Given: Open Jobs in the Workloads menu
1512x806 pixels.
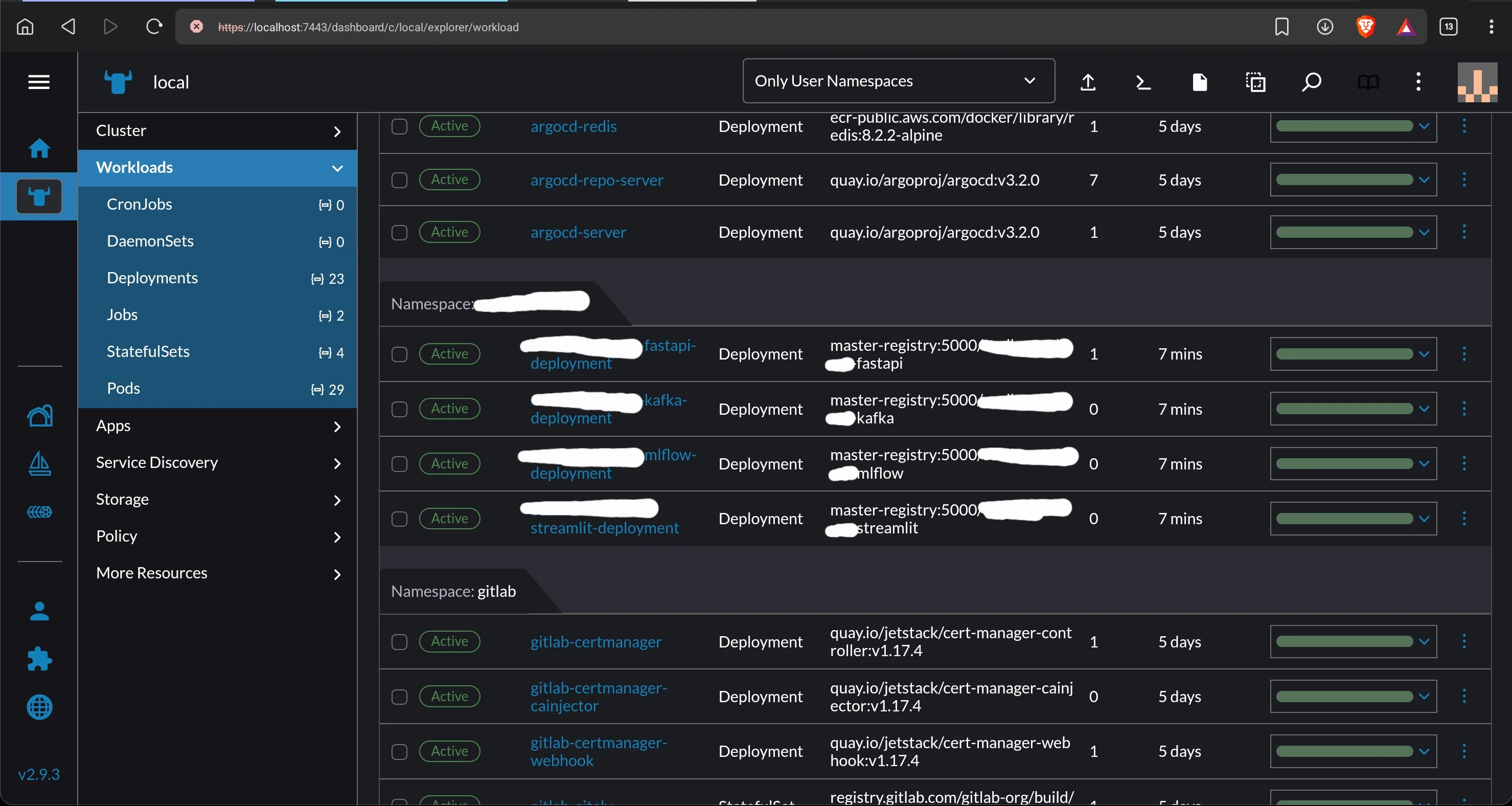Looking at the screenshot, I should pos(217,315).
